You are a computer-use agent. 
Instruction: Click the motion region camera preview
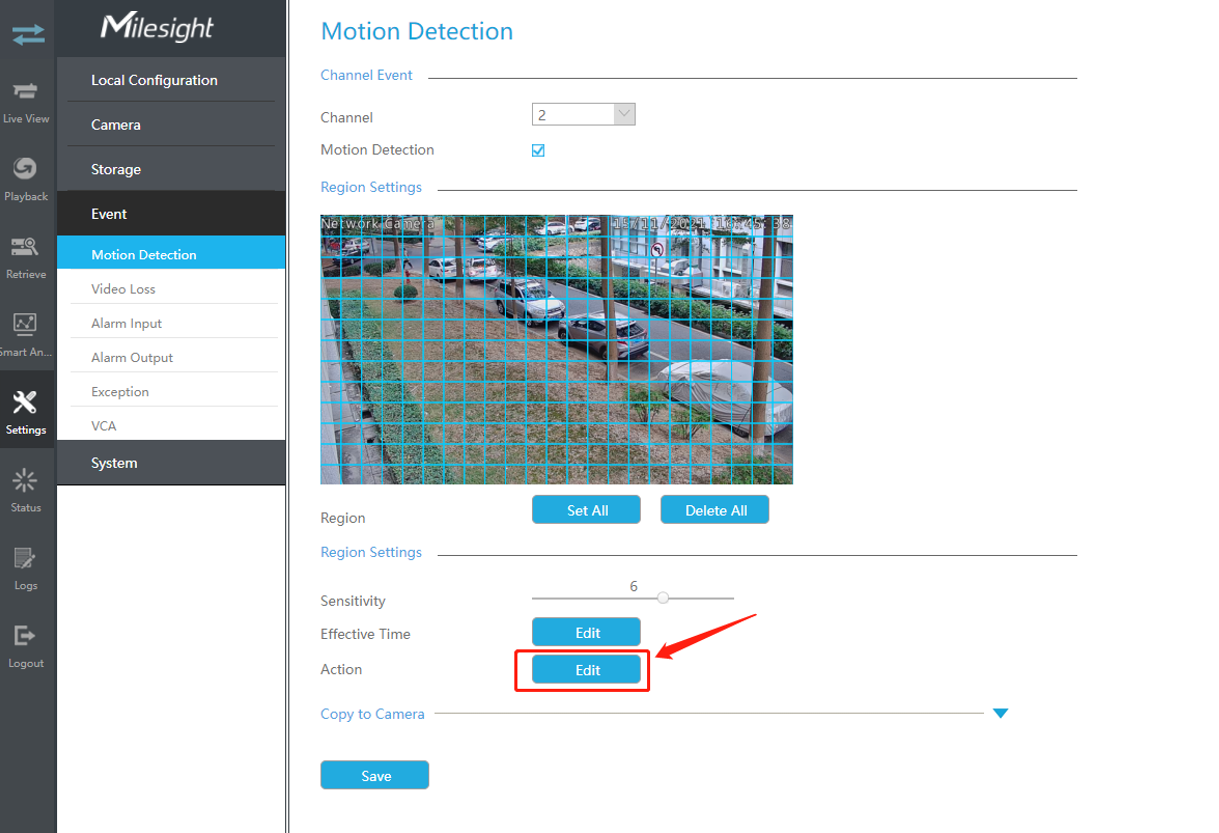pos(557,349)
